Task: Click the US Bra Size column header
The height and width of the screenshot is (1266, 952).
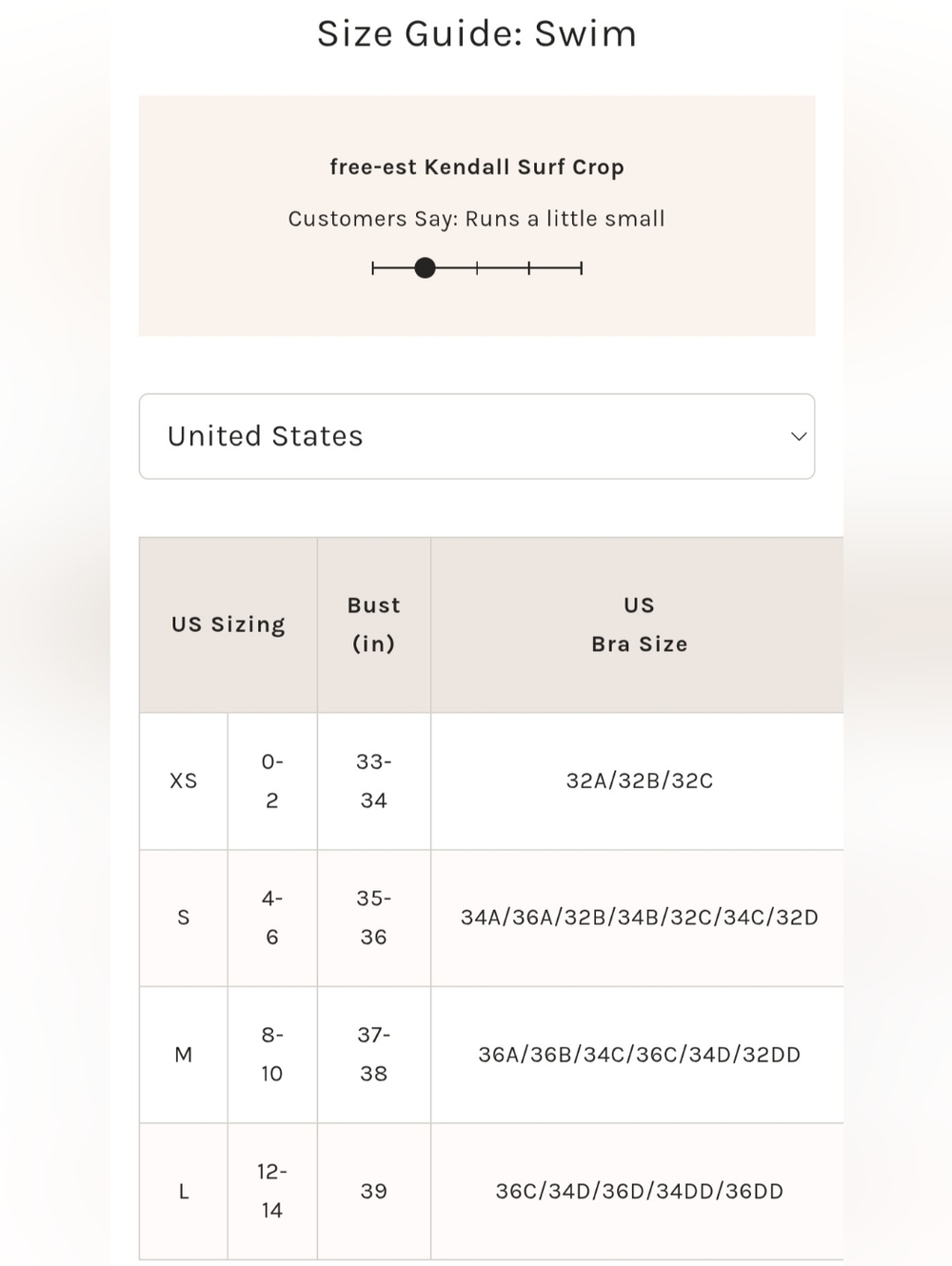Action: tap(639, 624)
